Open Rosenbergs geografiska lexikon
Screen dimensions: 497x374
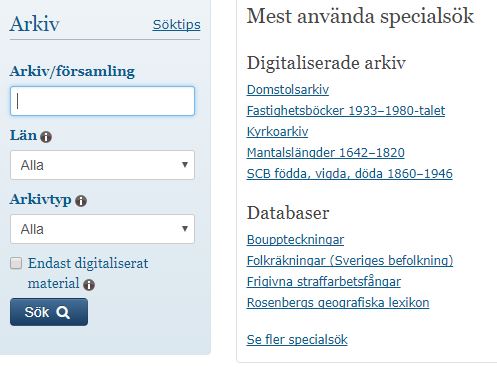click(x=338, y=303)
